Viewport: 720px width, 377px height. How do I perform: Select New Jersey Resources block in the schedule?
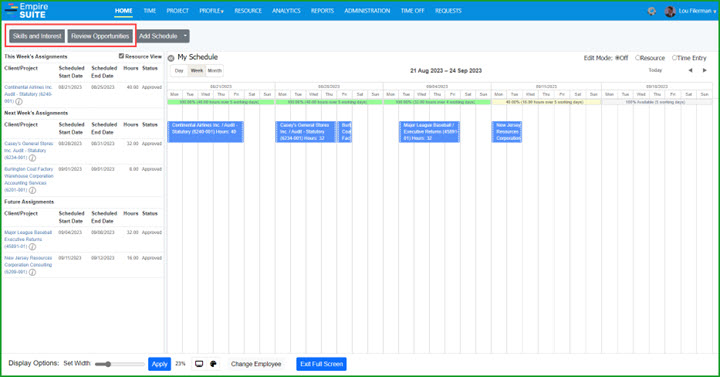click(507, 132)
